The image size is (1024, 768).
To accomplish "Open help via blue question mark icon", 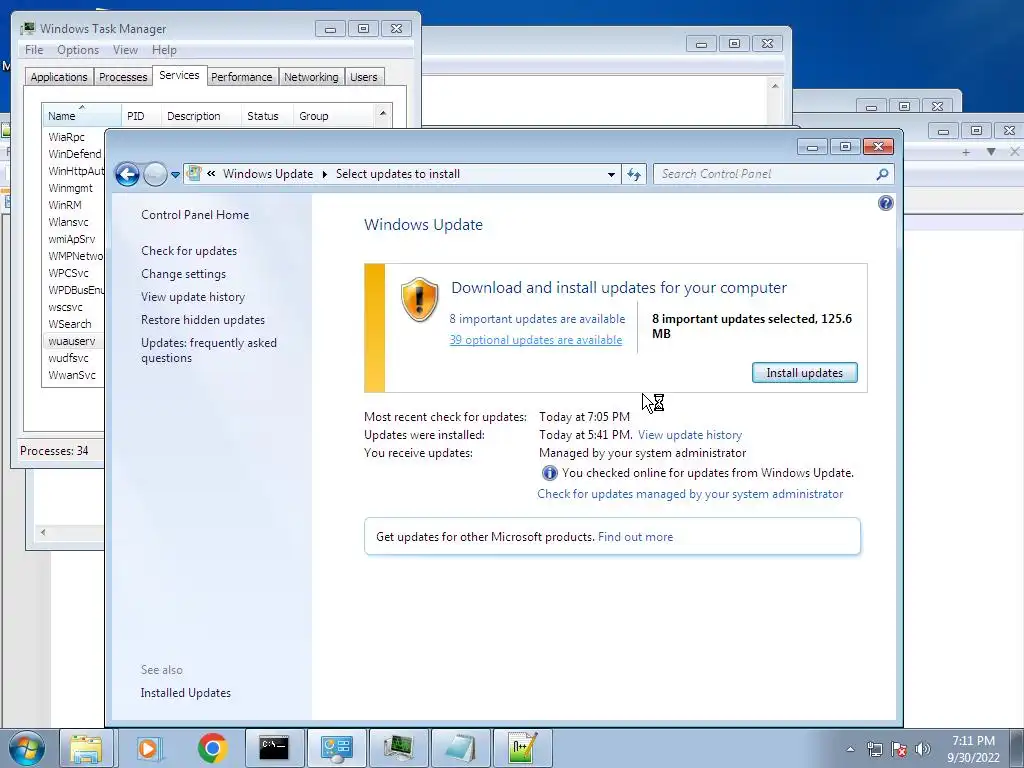I will point(886,203).
